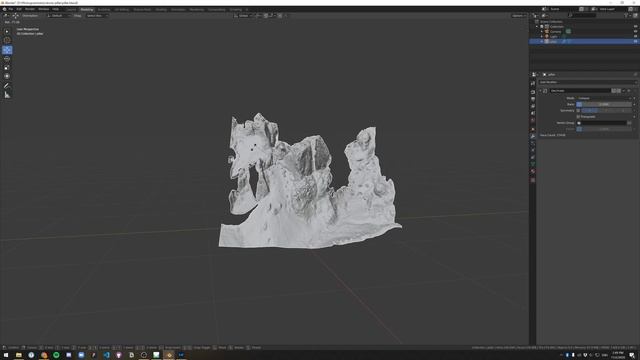Viewport: 640px width, 360px height.
Task: Switch to the UV Editing workspace tab
Action: [121, 9]
